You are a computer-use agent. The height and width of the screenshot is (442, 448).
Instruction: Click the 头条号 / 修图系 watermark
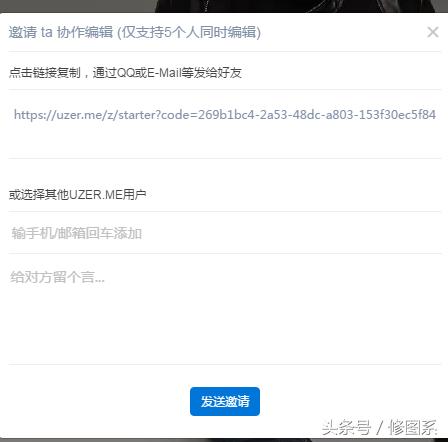380,428
